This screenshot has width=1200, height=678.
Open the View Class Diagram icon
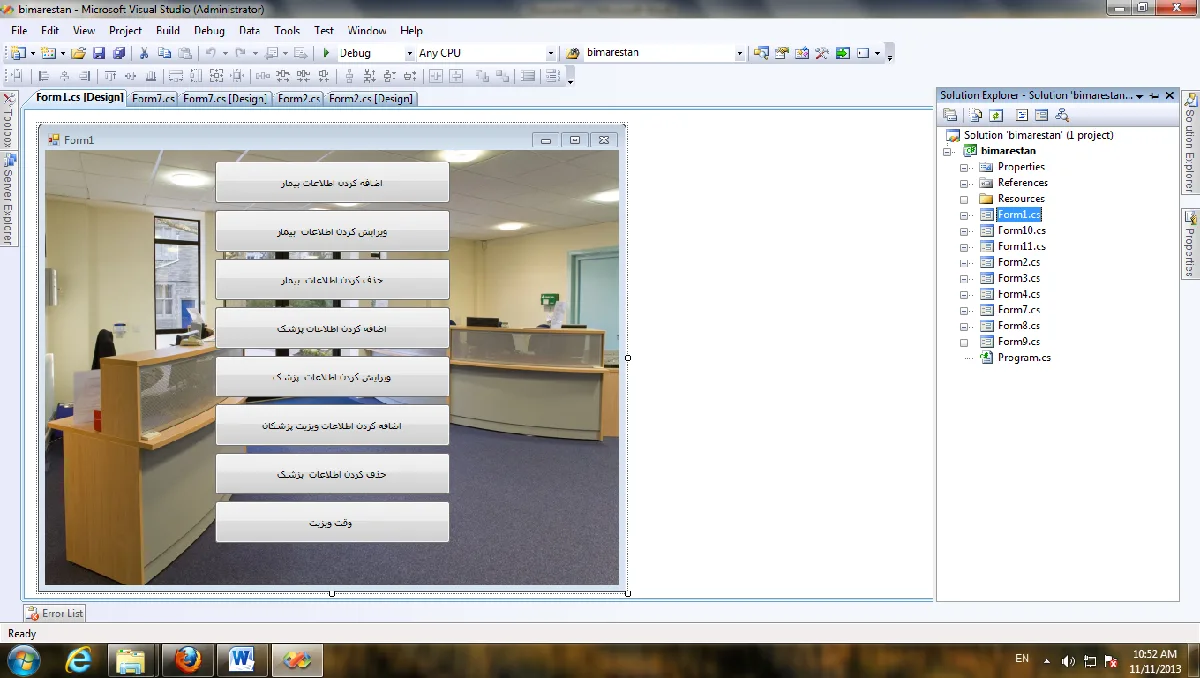tap(1060, 115)
